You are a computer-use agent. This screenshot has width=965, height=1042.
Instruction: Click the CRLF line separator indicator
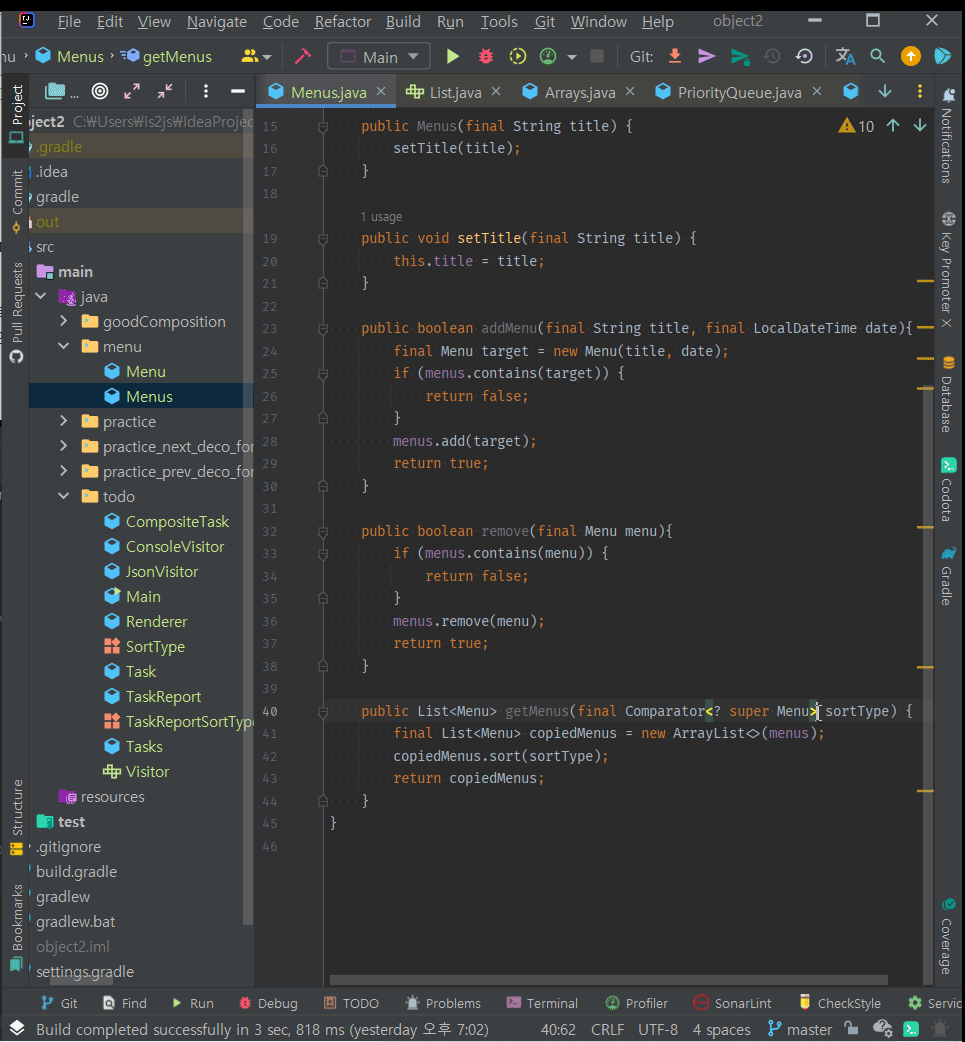[x=607, y=1029]
